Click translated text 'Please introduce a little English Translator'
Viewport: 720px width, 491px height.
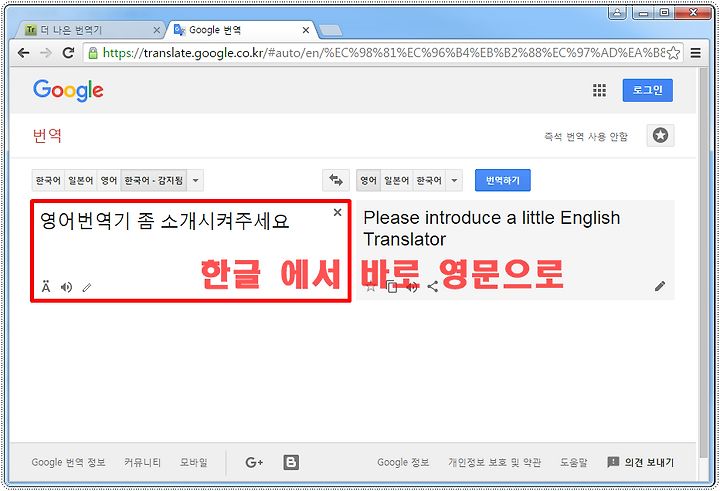(491, 228)
